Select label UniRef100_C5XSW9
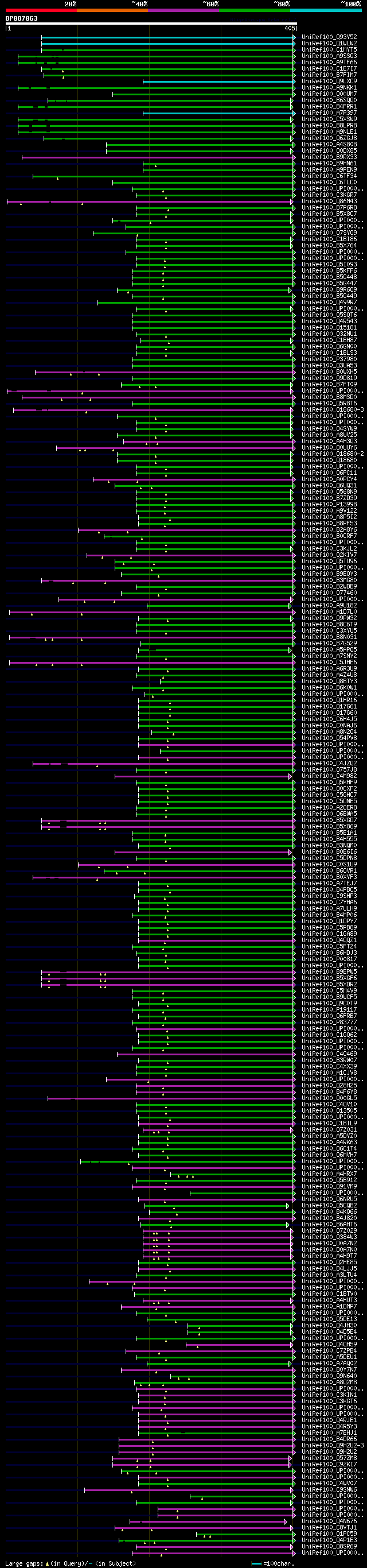Image resolution: width=367 pixels, height=1568 pixels. click(x=329, y=119)
